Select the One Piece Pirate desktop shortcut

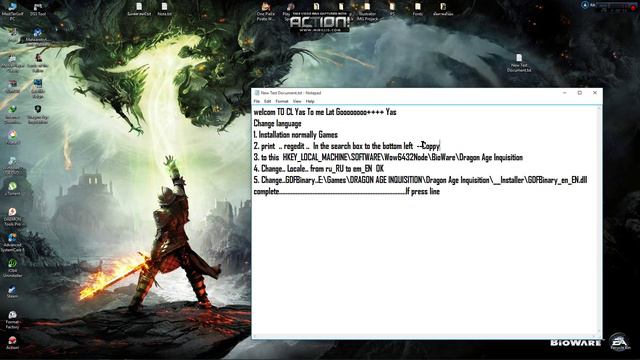(266, 11)
